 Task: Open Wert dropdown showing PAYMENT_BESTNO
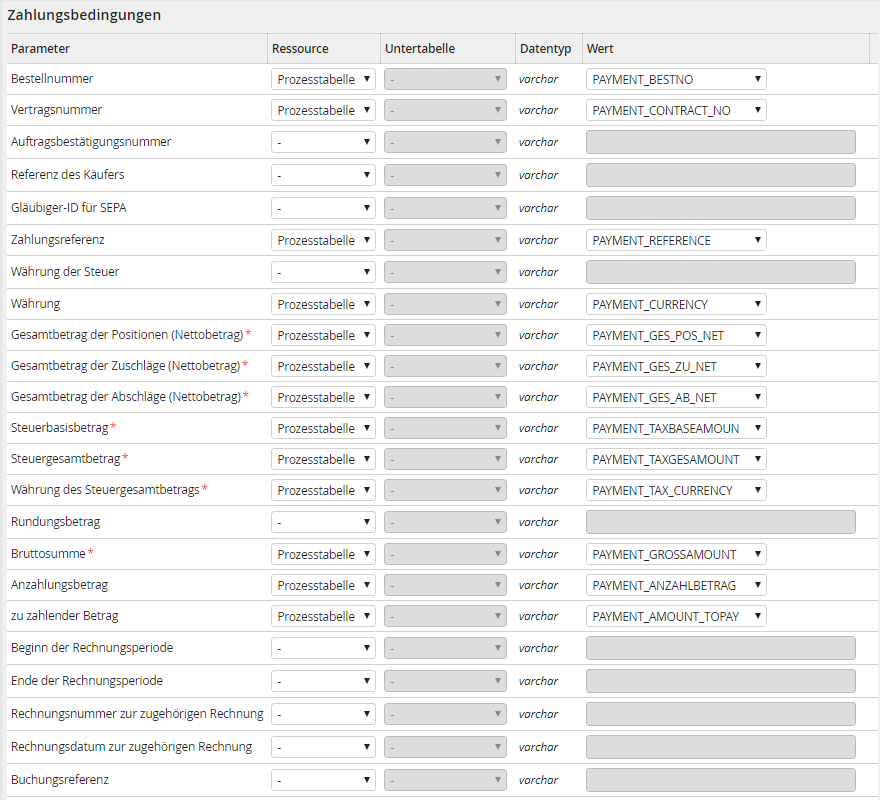tap(676, 79)
